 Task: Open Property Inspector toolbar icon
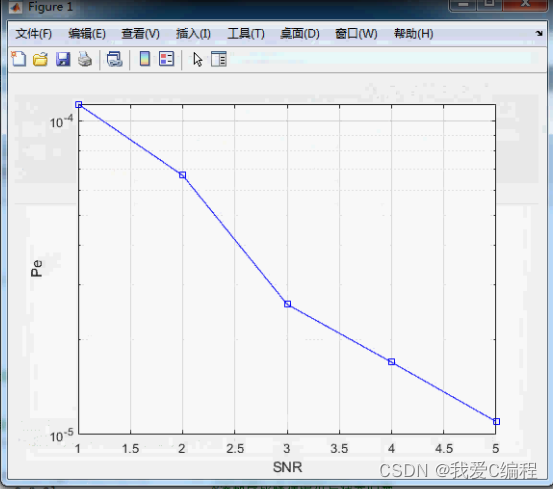(219, 59)
